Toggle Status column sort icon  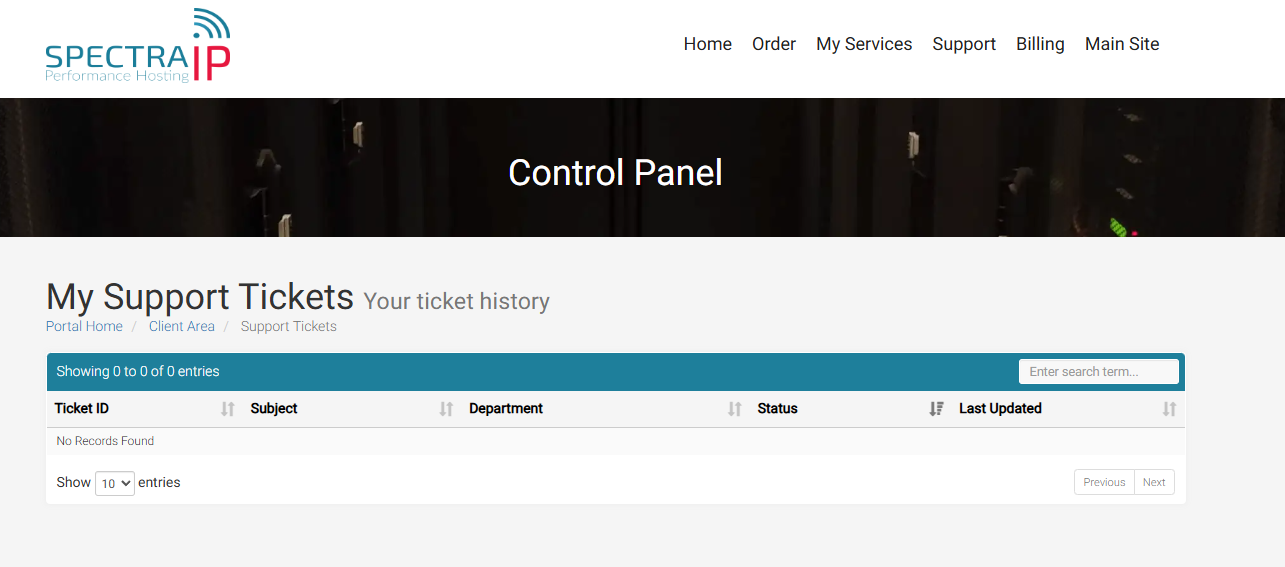point(936,409)
